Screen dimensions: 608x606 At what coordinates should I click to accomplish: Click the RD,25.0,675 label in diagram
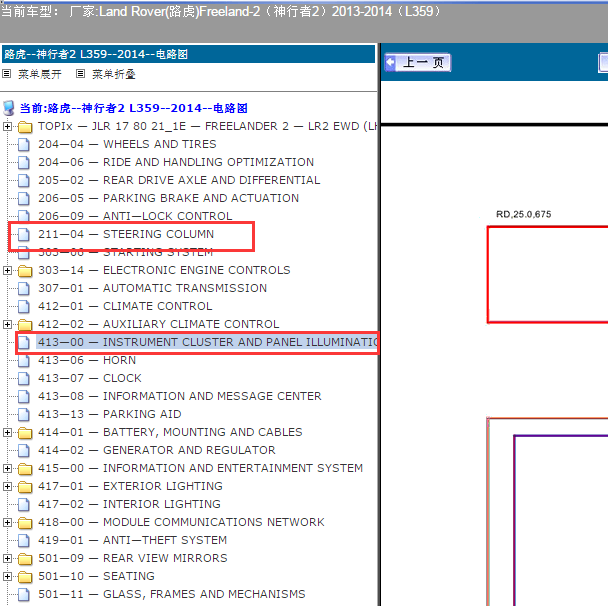pos(523,214)
